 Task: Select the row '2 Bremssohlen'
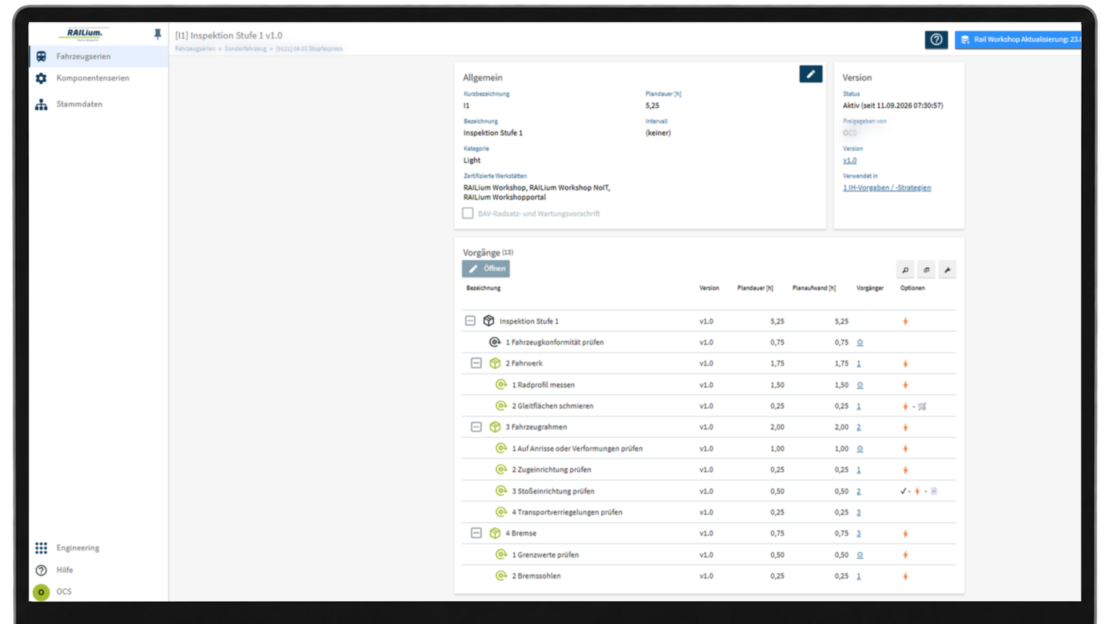pyautogui.click(x=709, y=576)
